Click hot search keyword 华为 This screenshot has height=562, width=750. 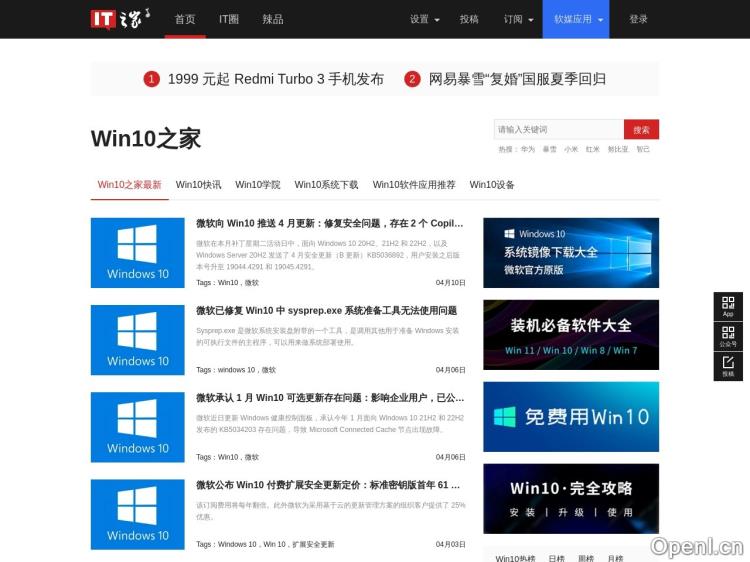[x=528, y=149]
